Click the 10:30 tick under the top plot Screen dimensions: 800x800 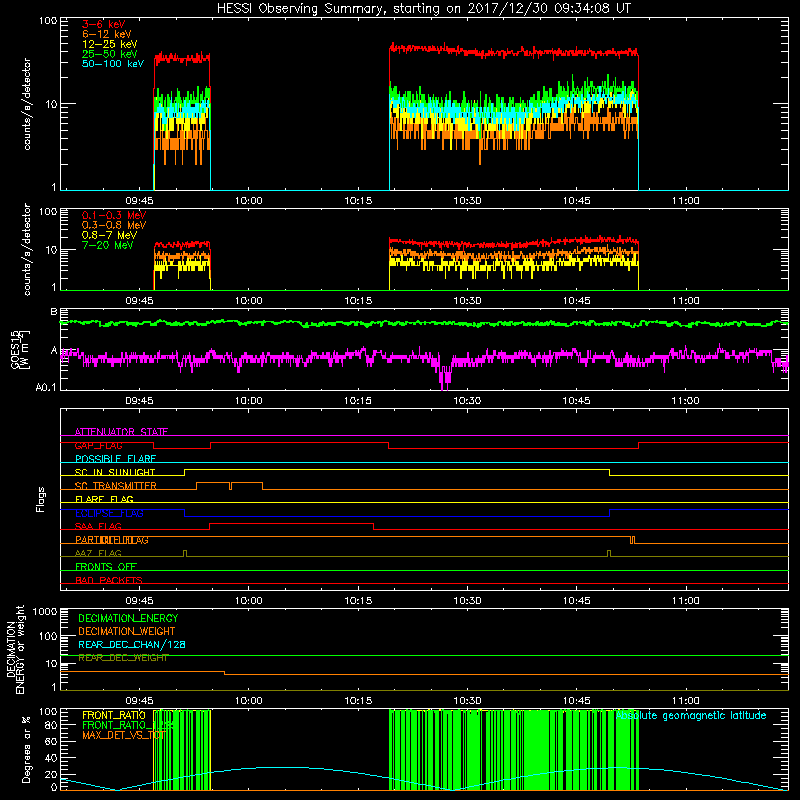(467, 201)
